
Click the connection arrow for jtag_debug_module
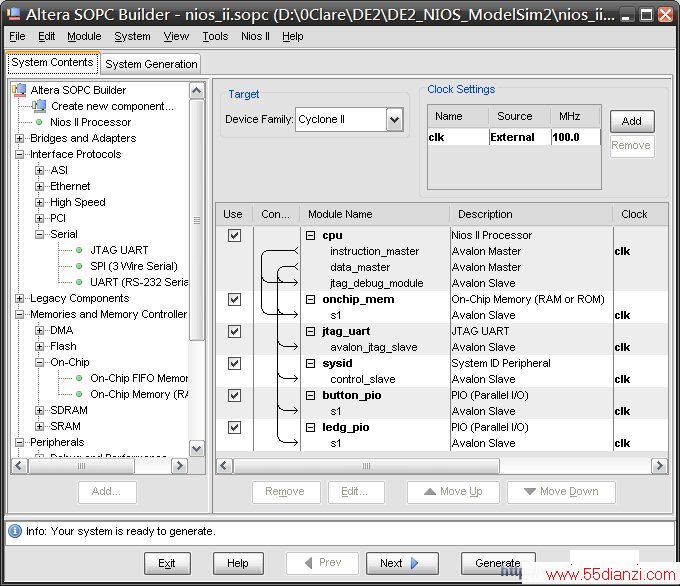click(293, 283)
